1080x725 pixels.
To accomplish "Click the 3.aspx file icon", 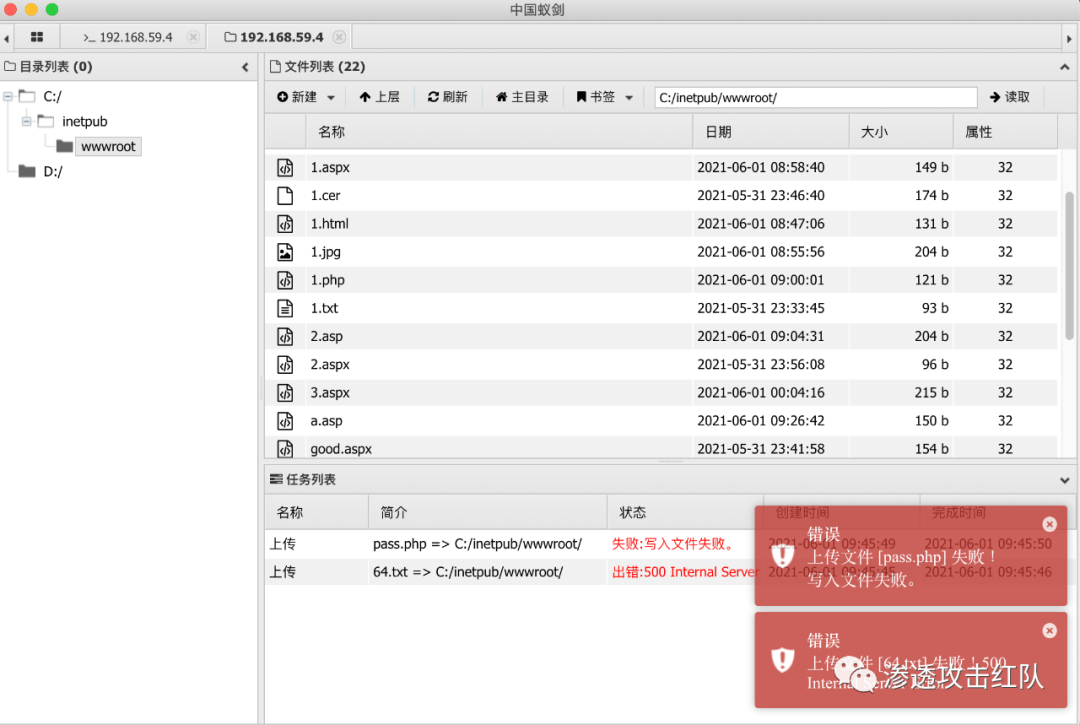I will [285, 393].
